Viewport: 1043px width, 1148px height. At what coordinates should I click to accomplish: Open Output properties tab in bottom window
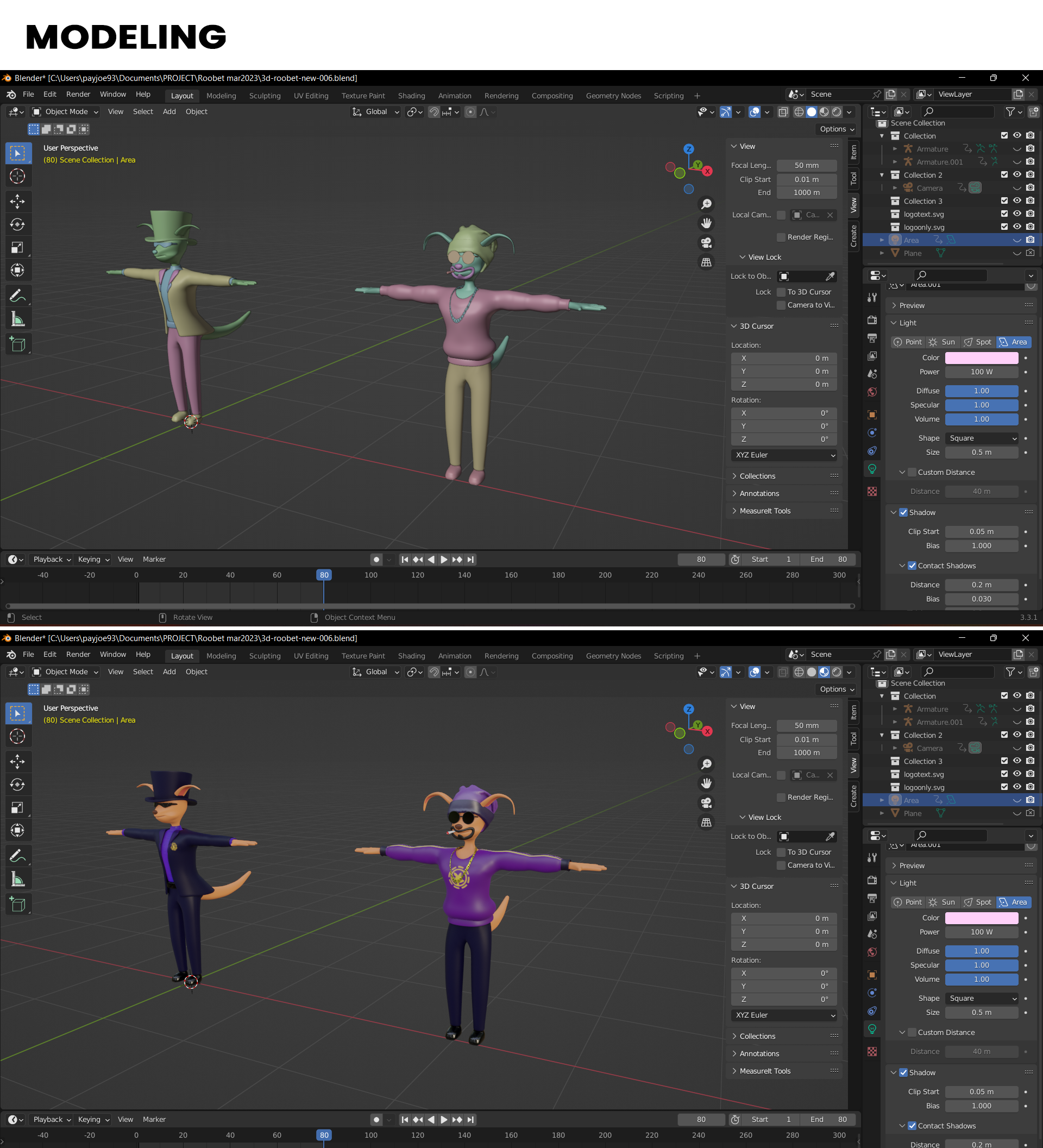(872, 898)
